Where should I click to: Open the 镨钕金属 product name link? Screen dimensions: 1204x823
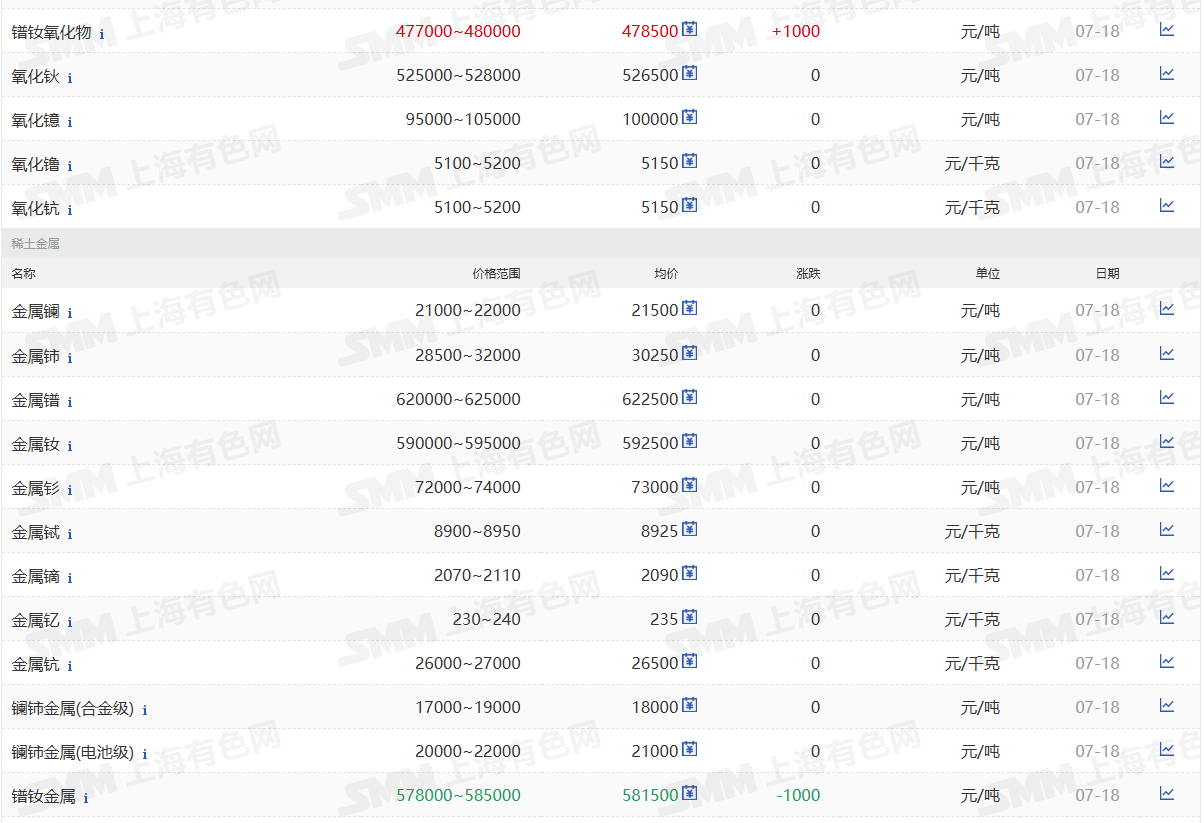pos(43,797)
